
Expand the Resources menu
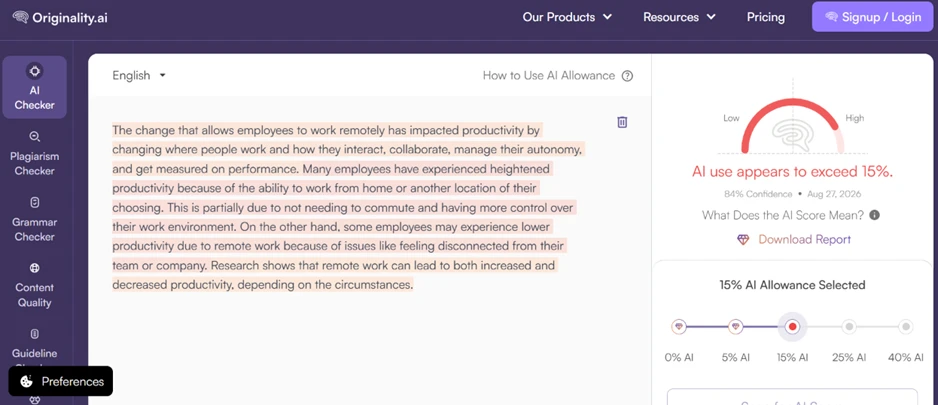(679, 17)
